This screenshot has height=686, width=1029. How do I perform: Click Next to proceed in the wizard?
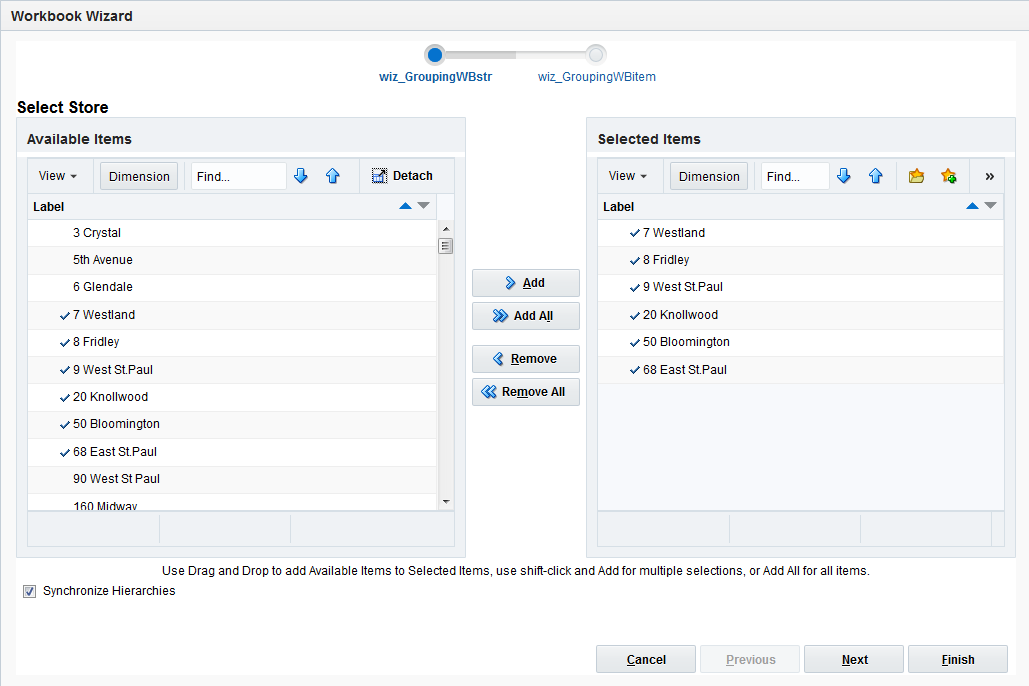[854, 659]
